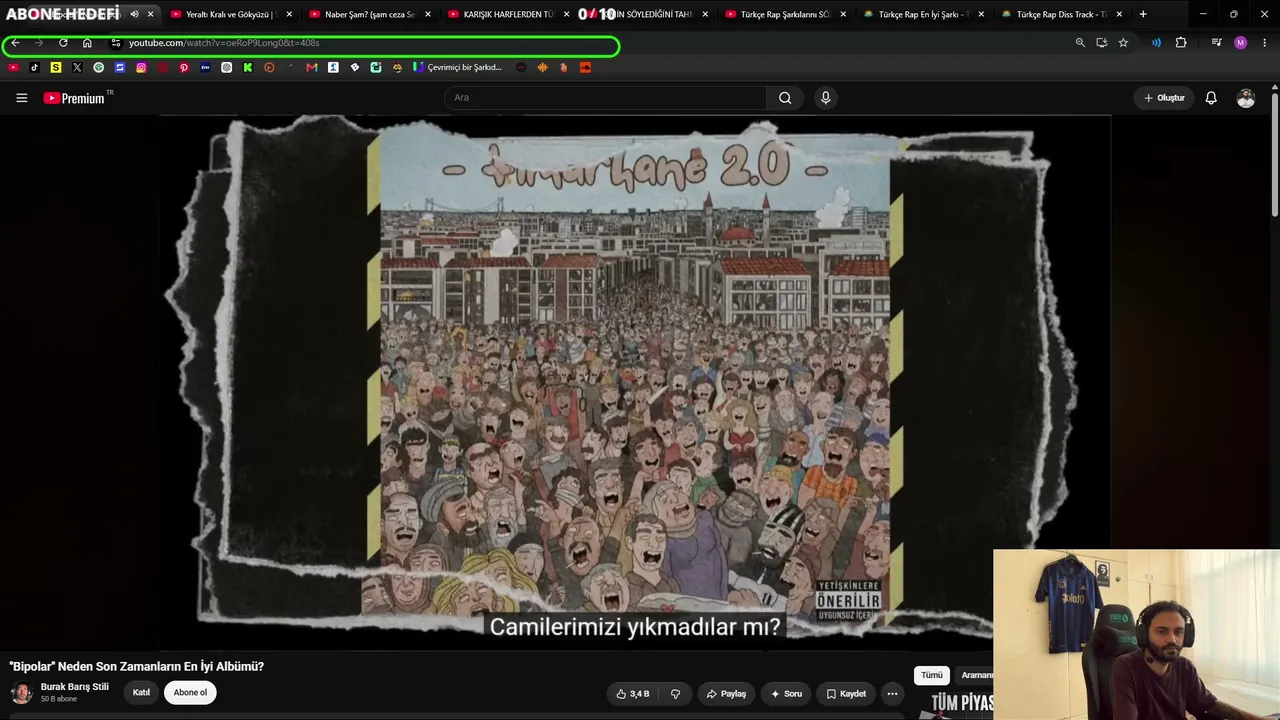Install app icon in address bar
The width and height of the screenshot is (1280, 720).
click(x=1101, y=43)
